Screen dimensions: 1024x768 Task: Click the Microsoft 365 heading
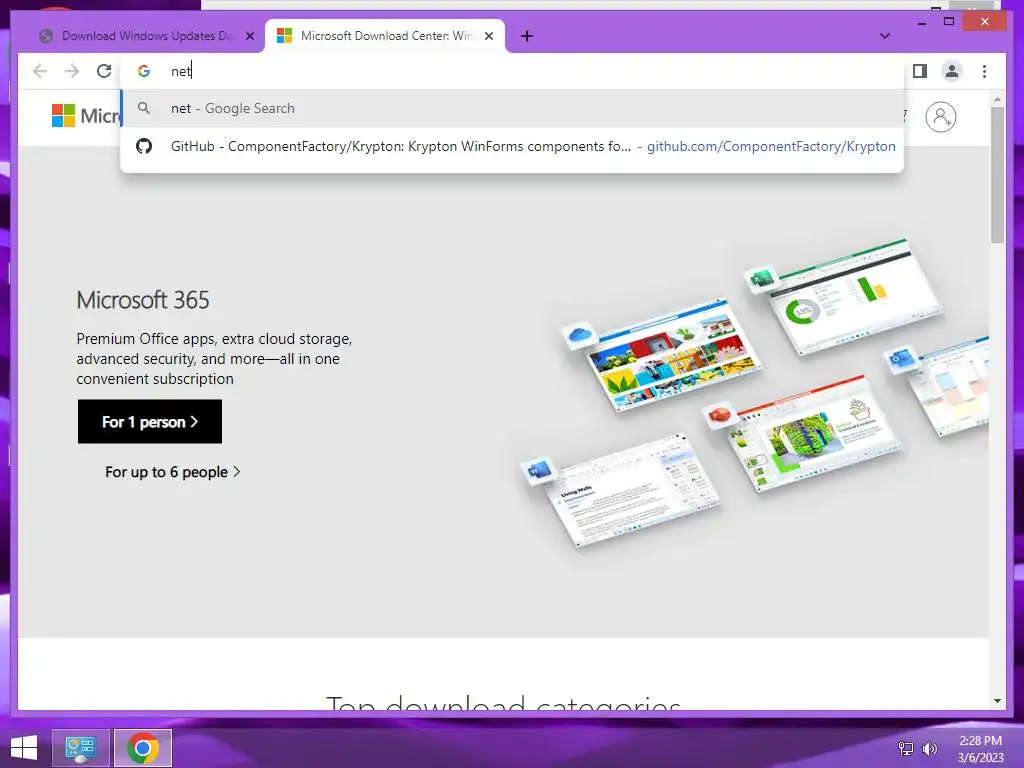pyautogui.click(x=143, y=300)
